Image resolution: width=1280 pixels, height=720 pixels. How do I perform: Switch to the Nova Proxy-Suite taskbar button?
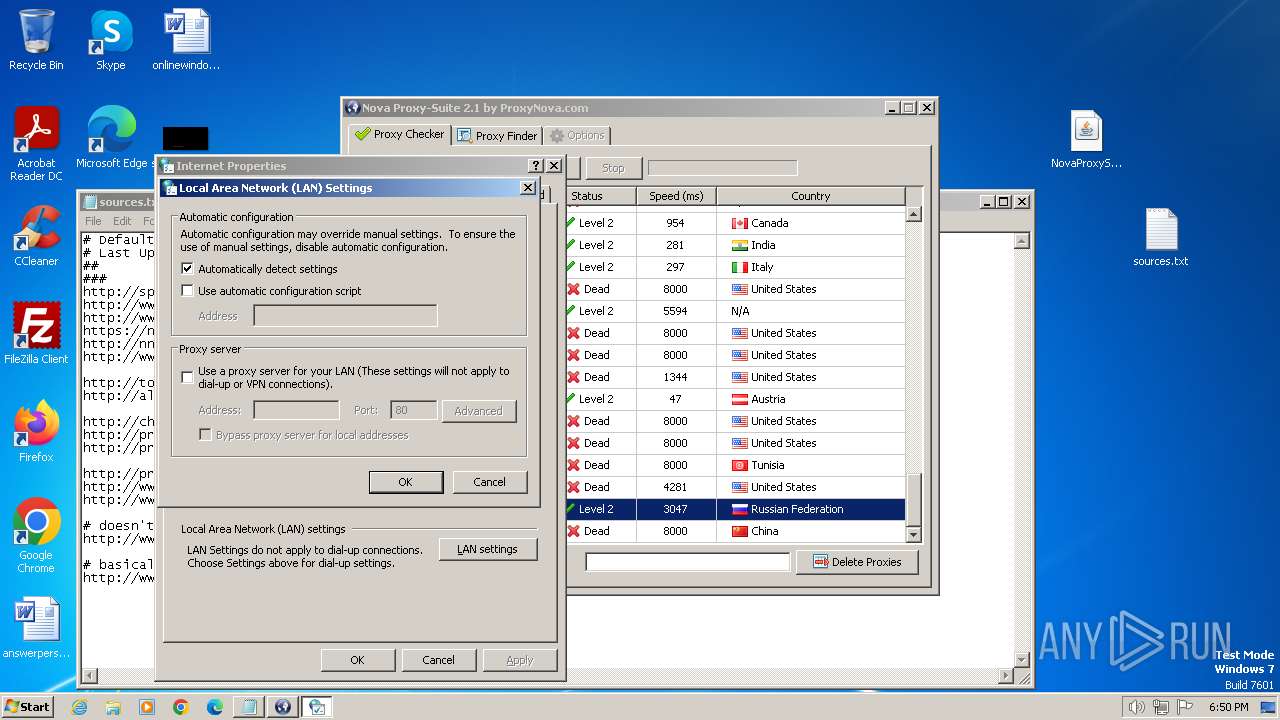[282, 707]
